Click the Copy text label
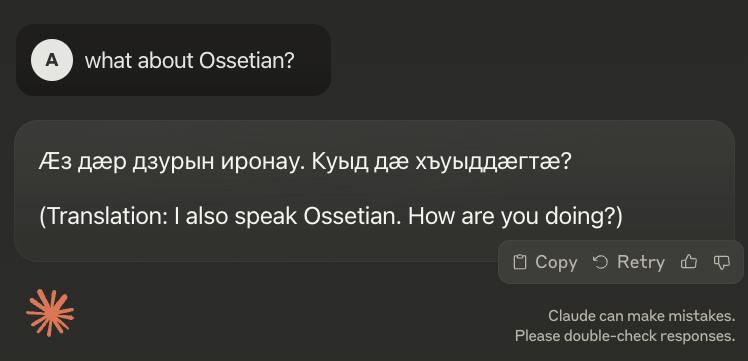The image size is (748, 361). (x=556, y=262)
